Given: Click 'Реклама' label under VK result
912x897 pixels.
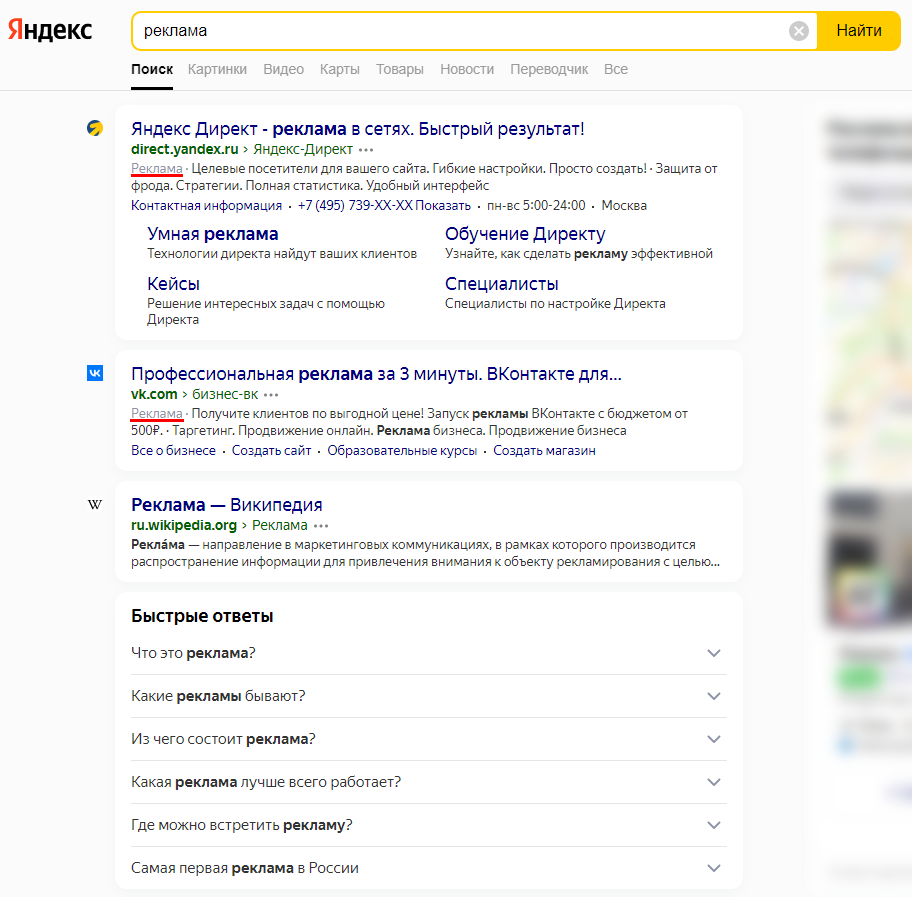Looking at the screenshot, I should coord(156,414).
